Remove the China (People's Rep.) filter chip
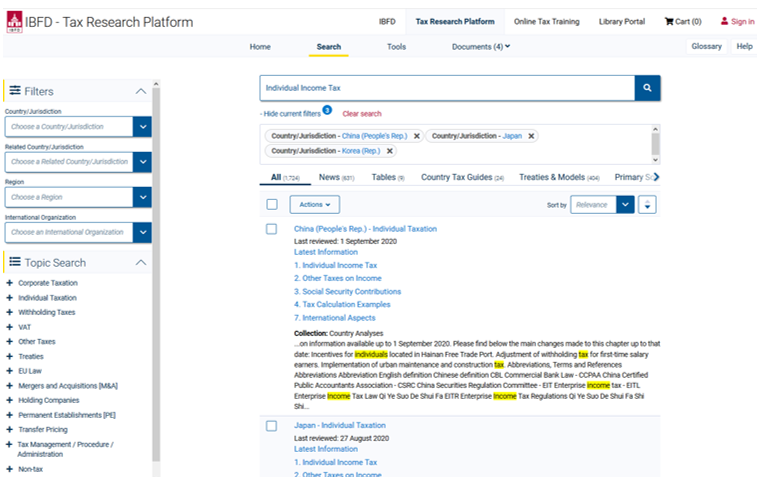 416,136
